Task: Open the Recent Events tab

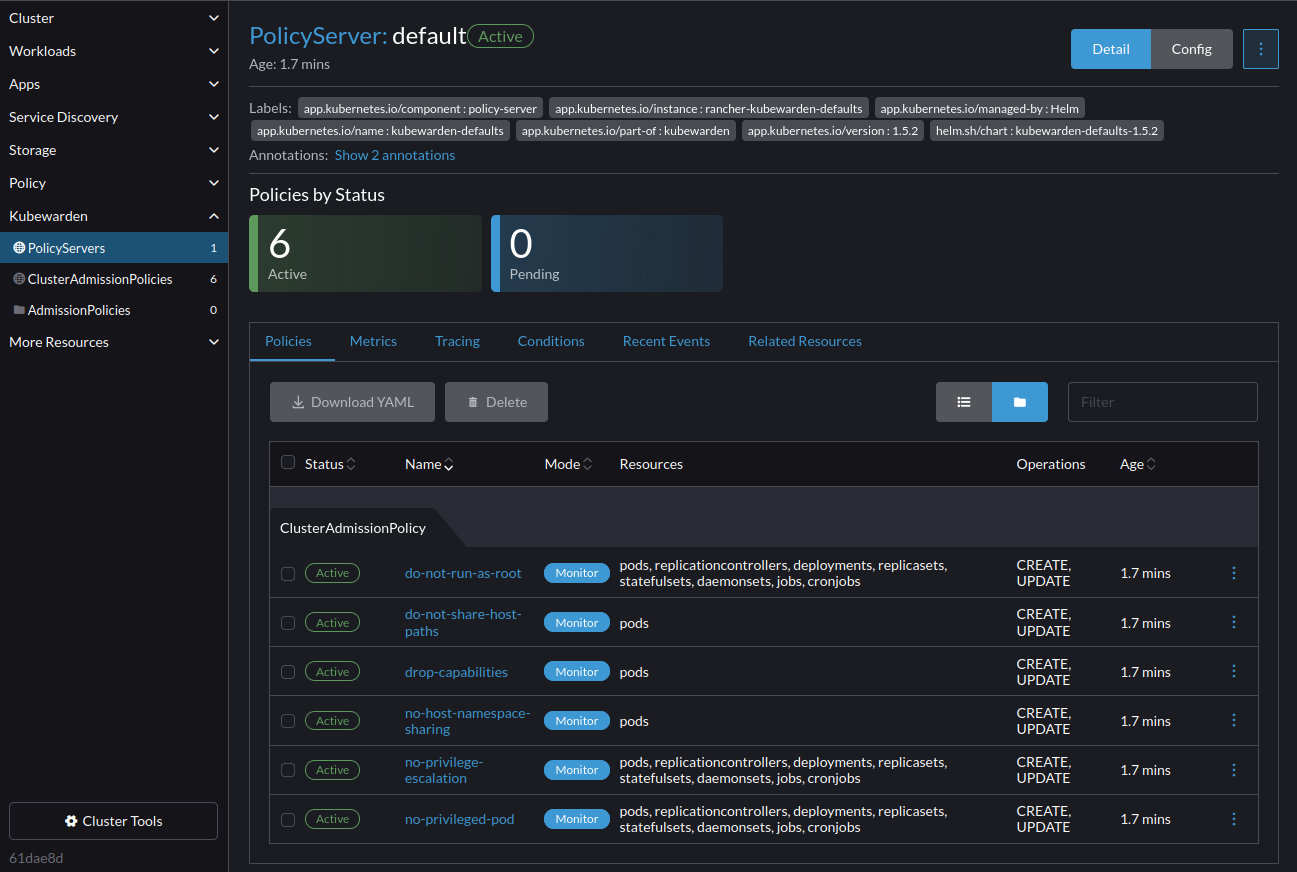Action: pyautogui.click(x=666, y=341)
